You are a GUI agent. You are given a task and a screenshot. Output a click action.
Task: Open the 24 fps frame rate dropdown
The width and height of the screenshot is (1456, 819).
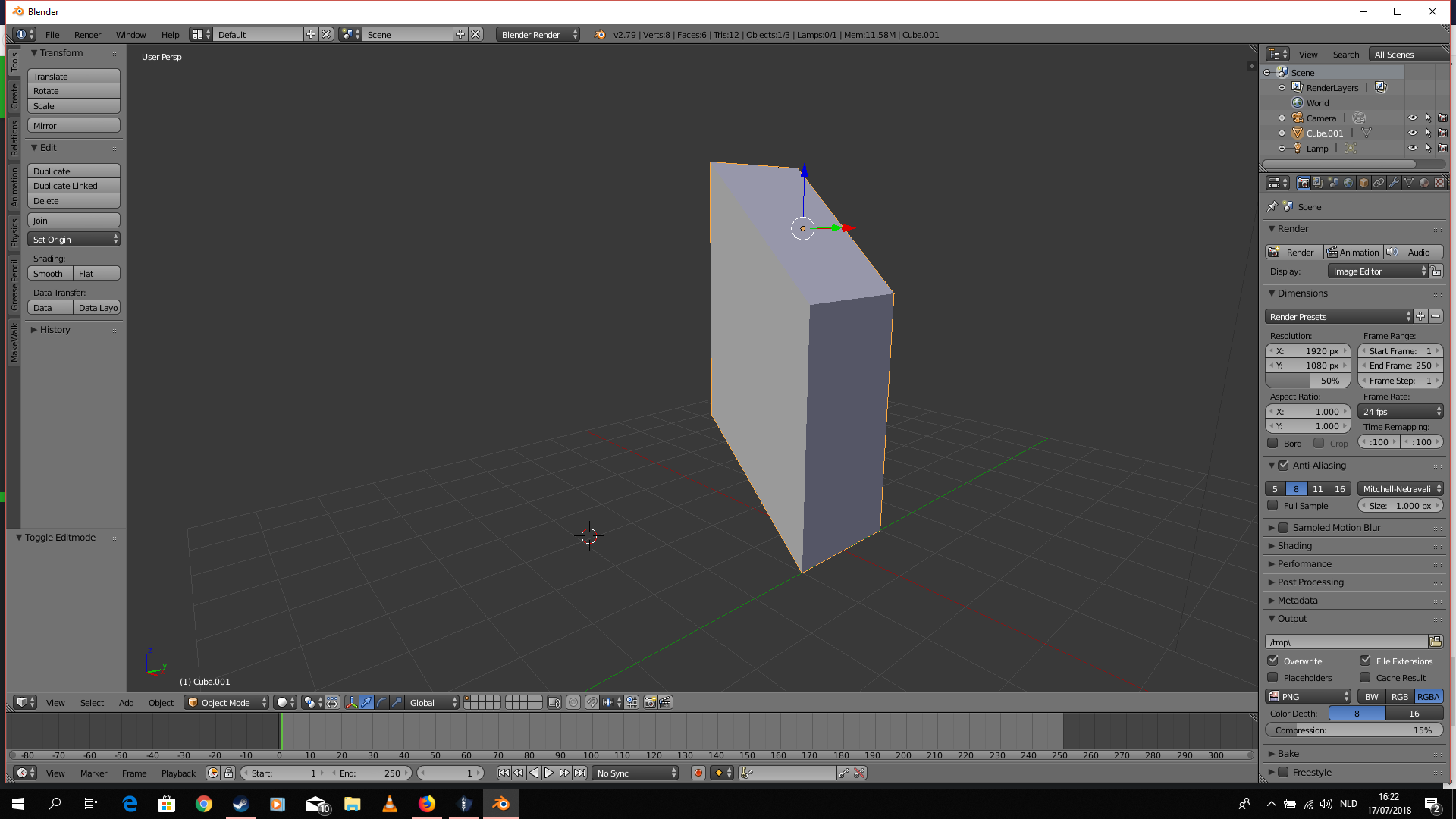[x=1401, y=411]
